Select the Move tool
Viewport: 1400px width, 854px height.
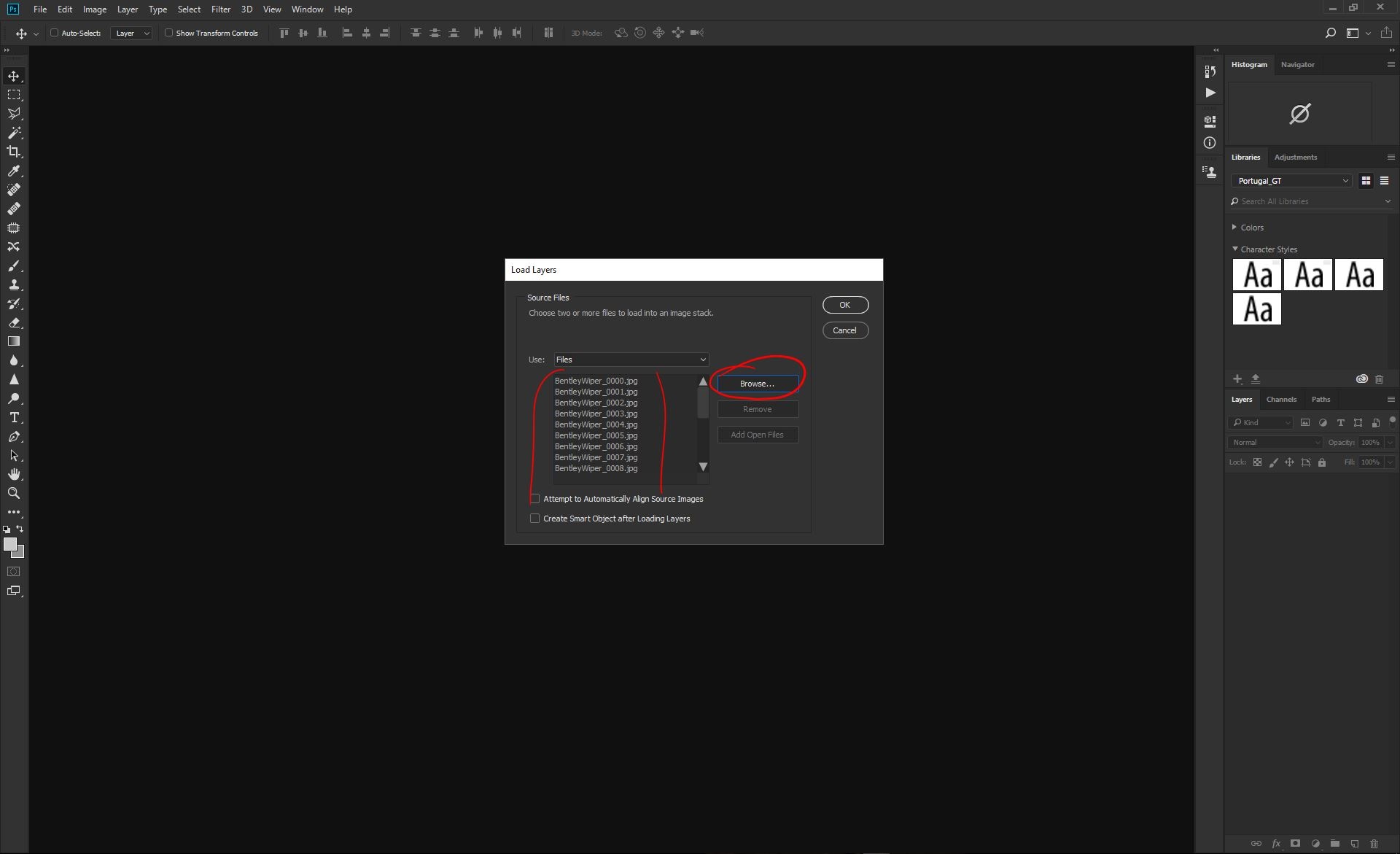pyautogui.click(x=14, y=76)
